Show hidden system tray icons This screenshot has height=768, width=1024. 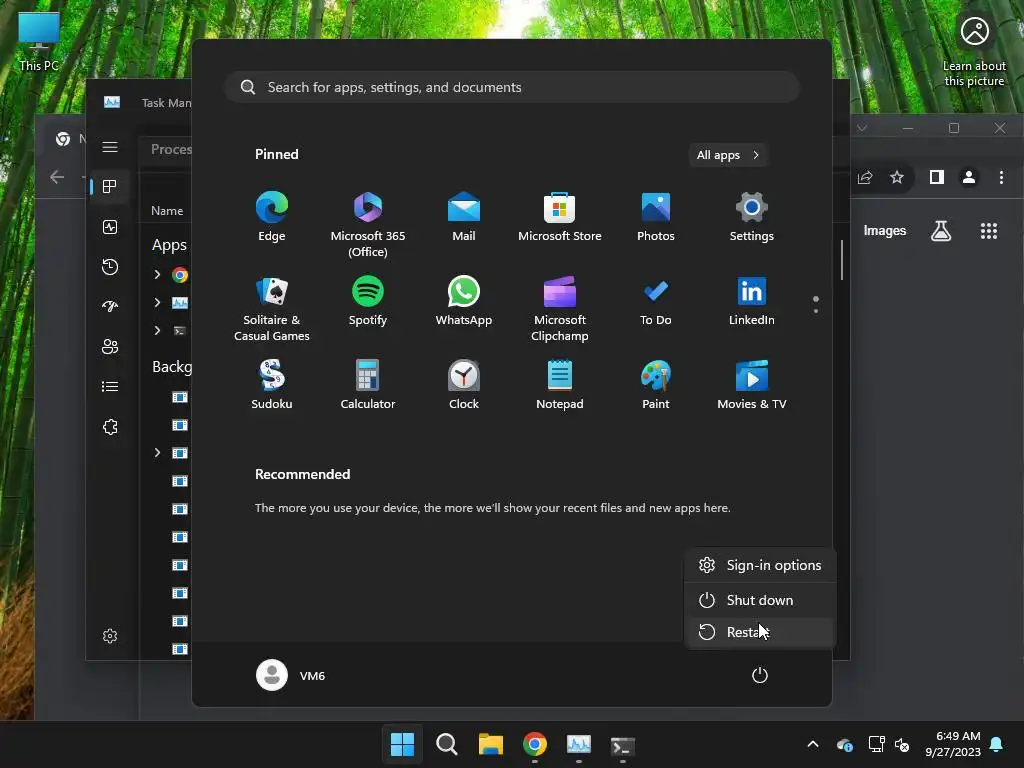(x=812, y=744)
